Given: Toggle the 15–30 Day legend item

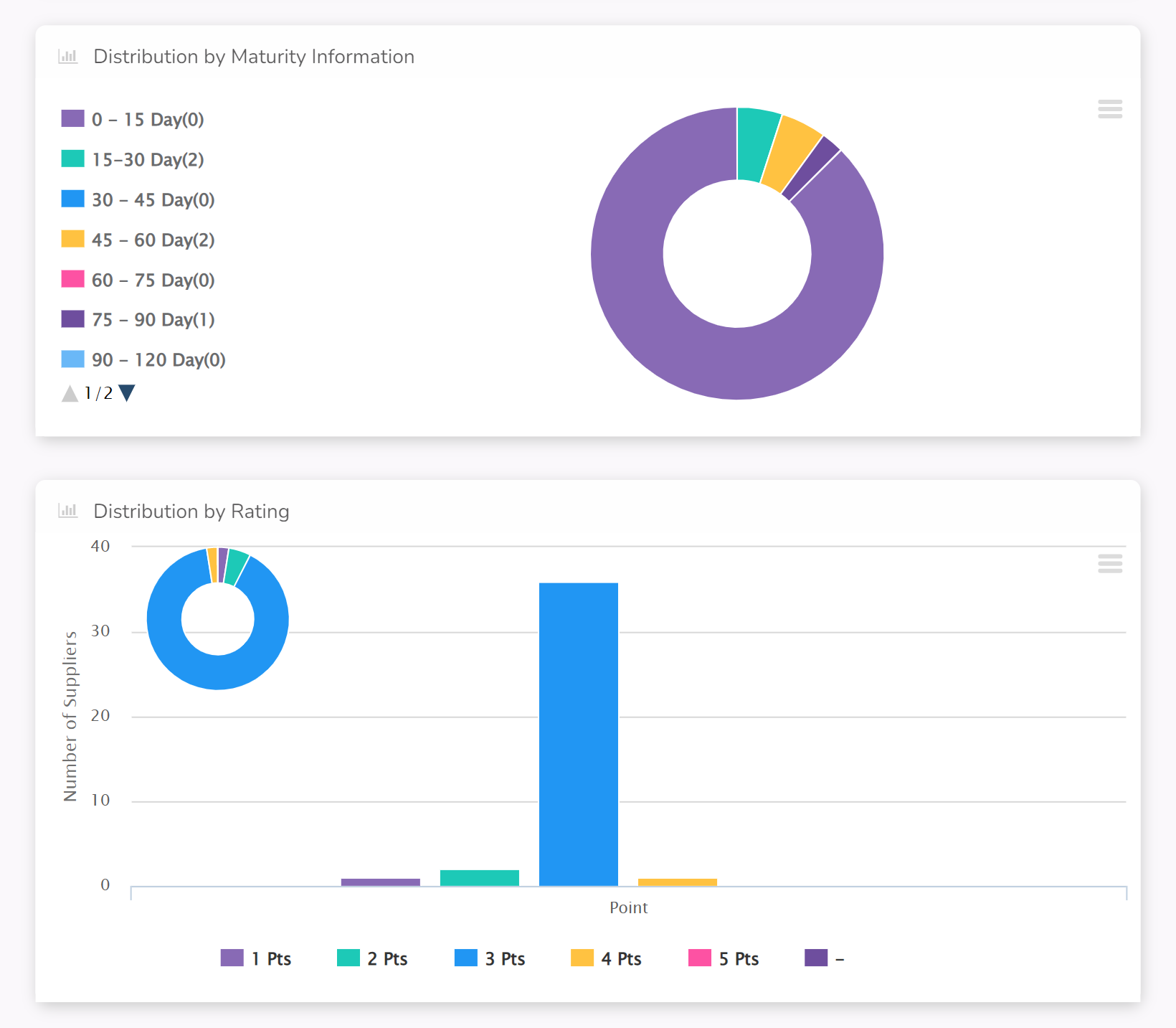Looking at the screenshot, I should click(x=133, y=159).
